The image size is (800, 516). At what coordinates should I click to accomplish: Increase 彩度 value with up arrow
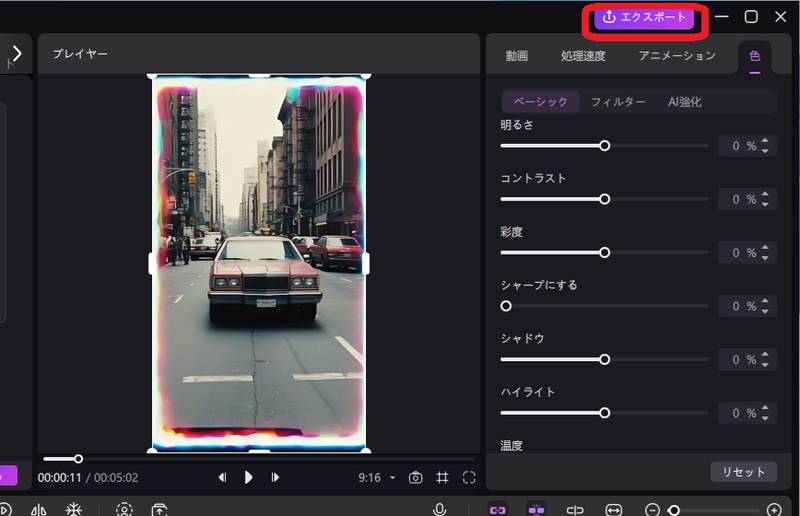[765, 248]
